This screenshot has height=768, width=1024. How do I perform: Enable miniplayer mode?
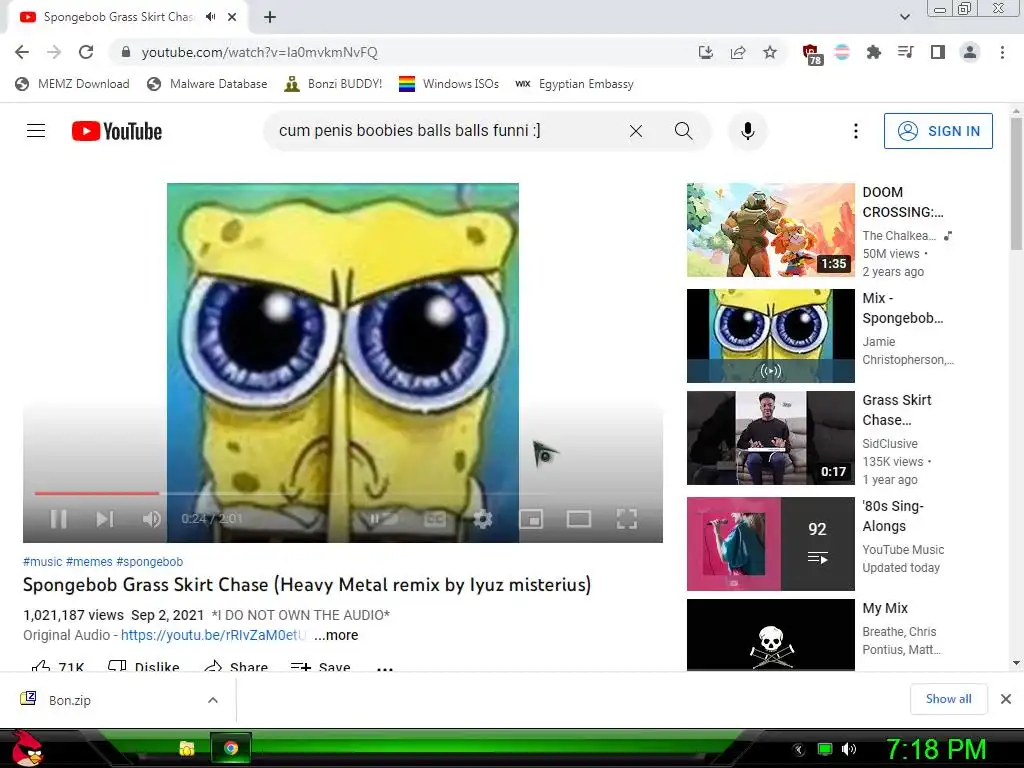point(531,519)
